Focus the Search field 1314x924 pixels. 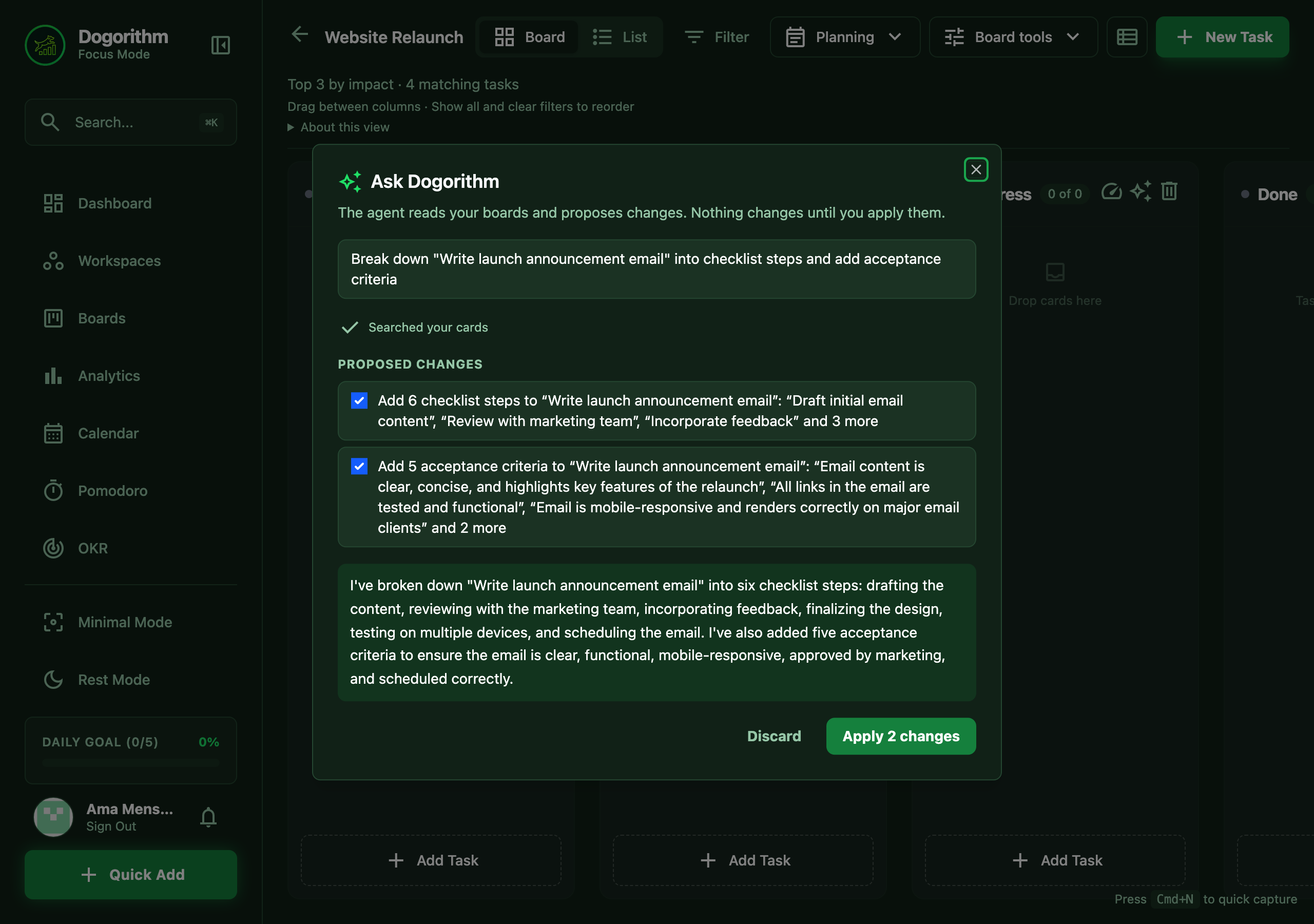point(130,122)
